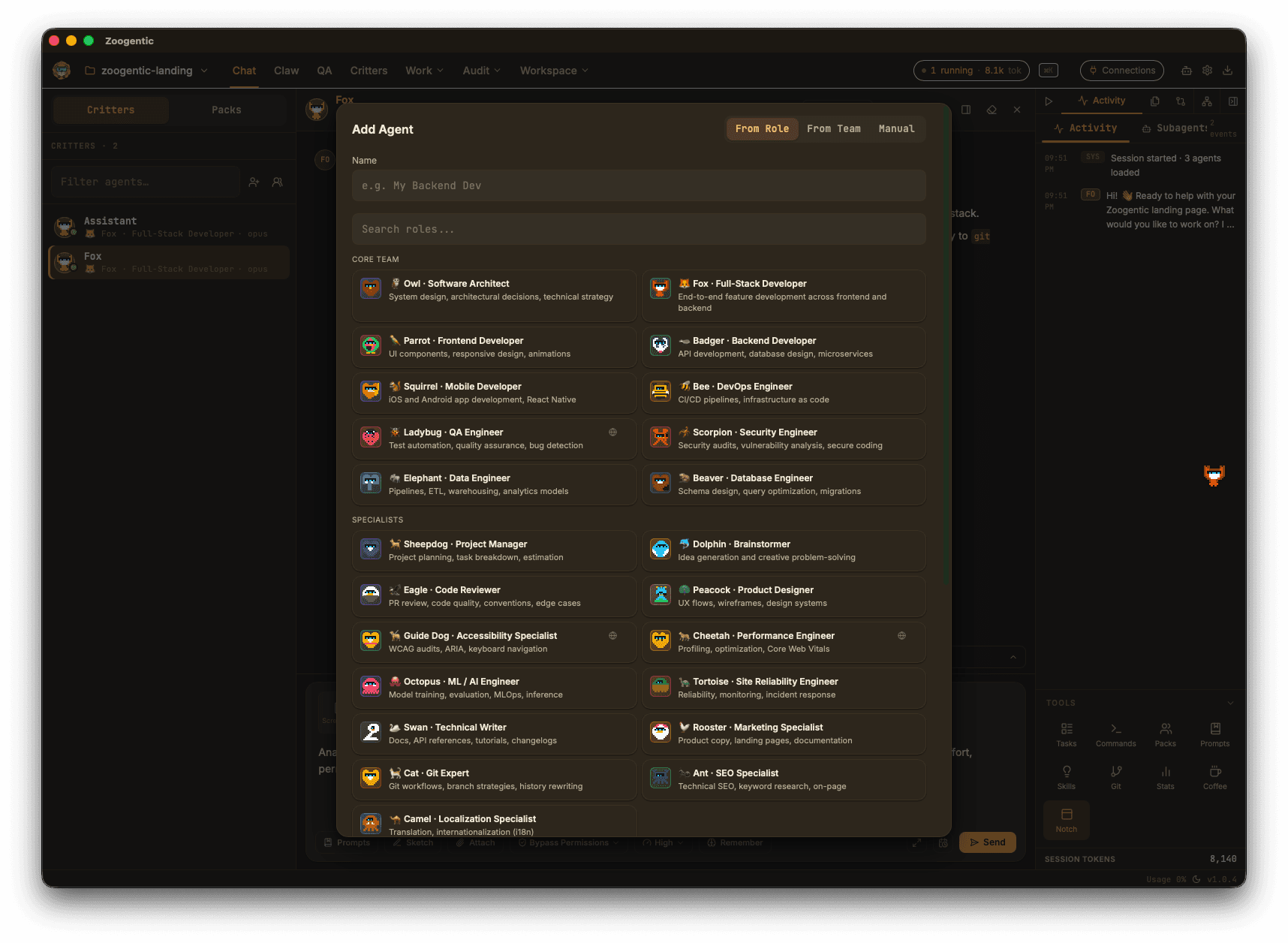Switch to the Subagents tab
Image resolution: width=1288 pixels, height=943 pixels.
coord(1176,128)
